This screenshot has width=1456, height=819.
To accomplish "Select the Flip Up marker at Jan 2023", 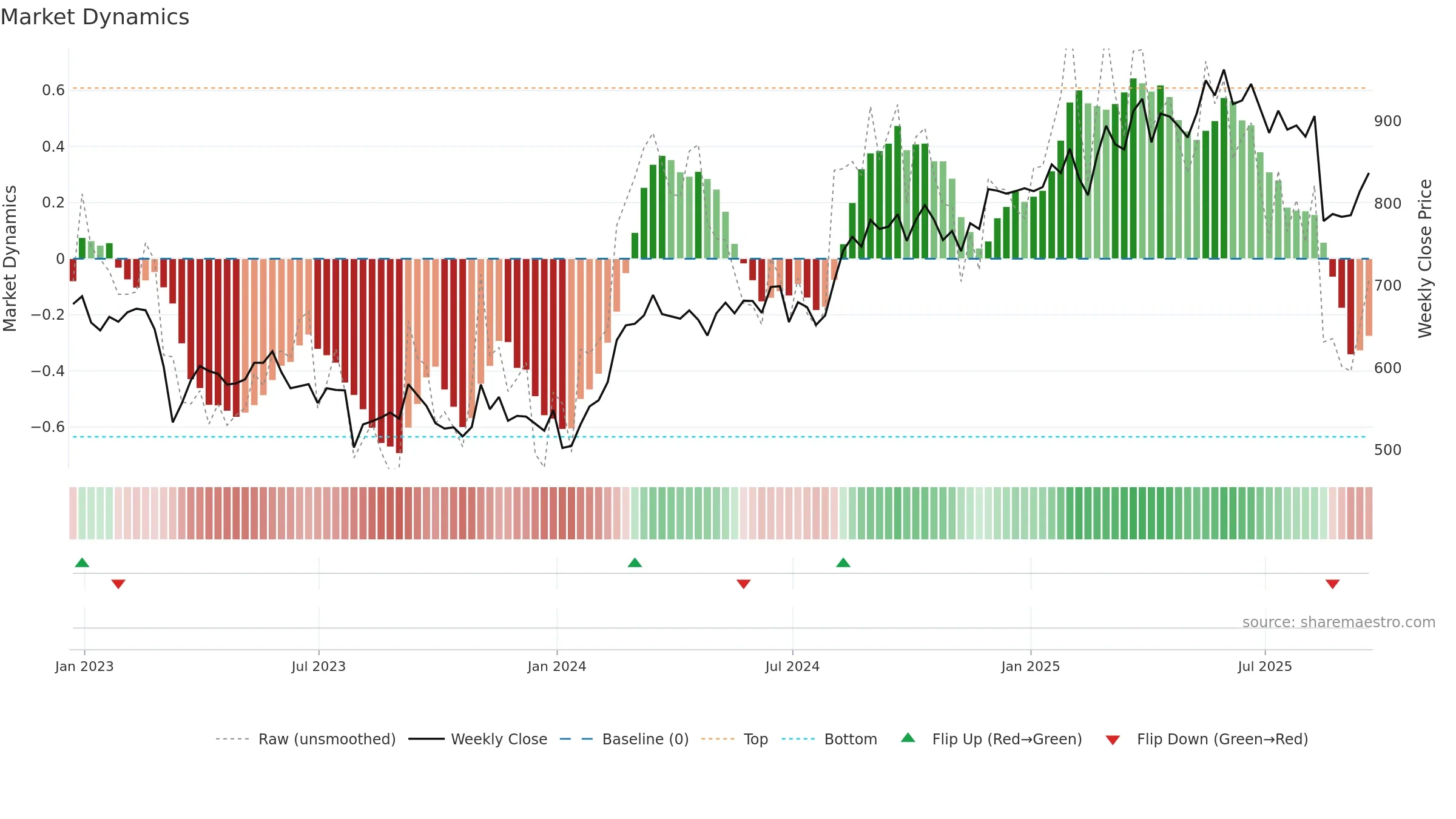I will coord(82,562).
